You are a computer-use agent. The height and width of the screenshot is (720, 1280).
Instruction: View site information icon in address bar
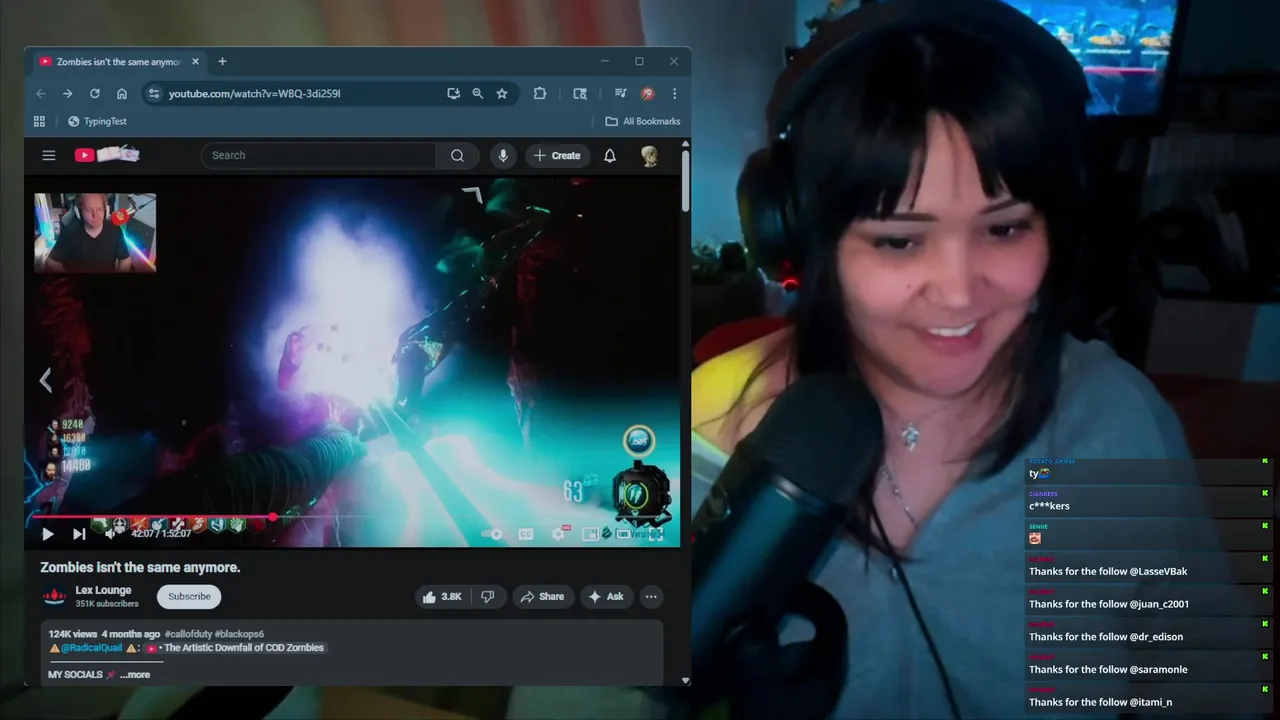(x=153, y=93)
